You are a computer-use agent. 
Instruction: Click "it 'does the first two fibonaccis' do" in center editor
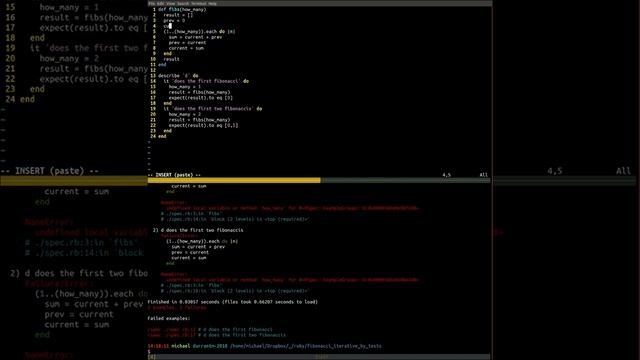(213, 109)
